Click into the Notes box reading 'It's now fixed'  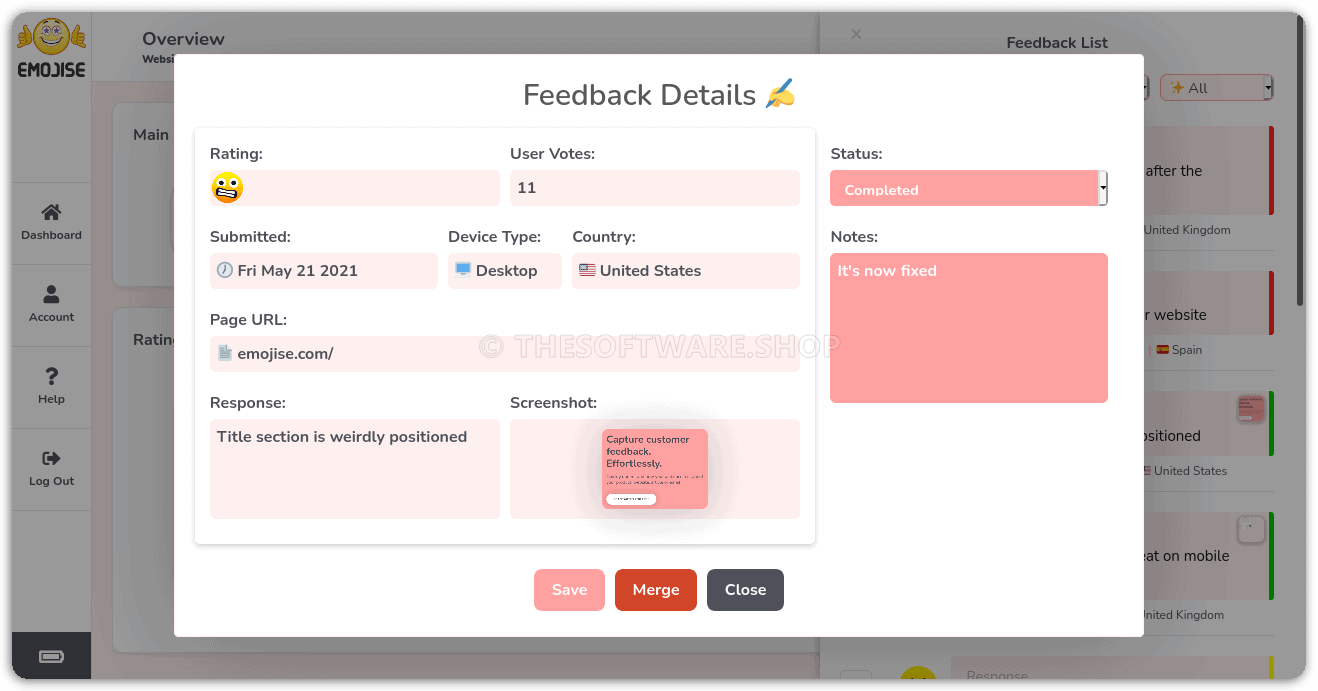pyautogui.click(x=969, y=328)
